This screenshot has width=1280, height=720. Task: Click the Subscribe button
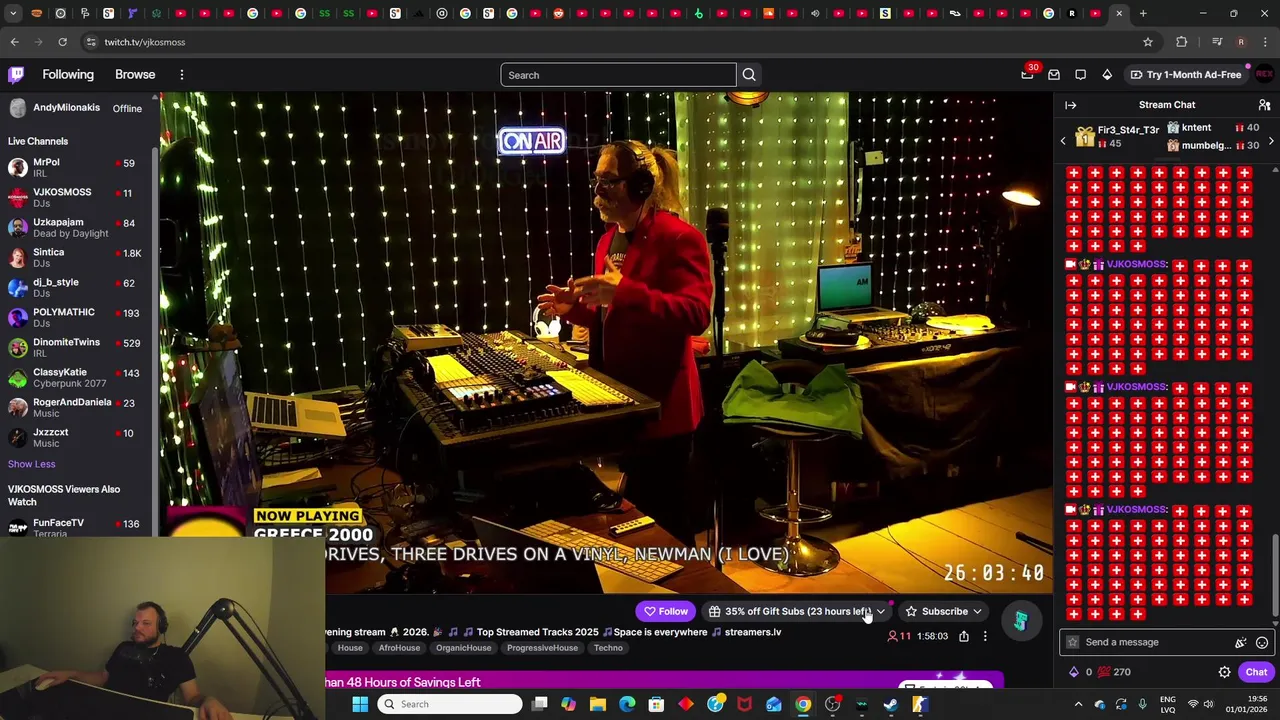pos(944,611)
